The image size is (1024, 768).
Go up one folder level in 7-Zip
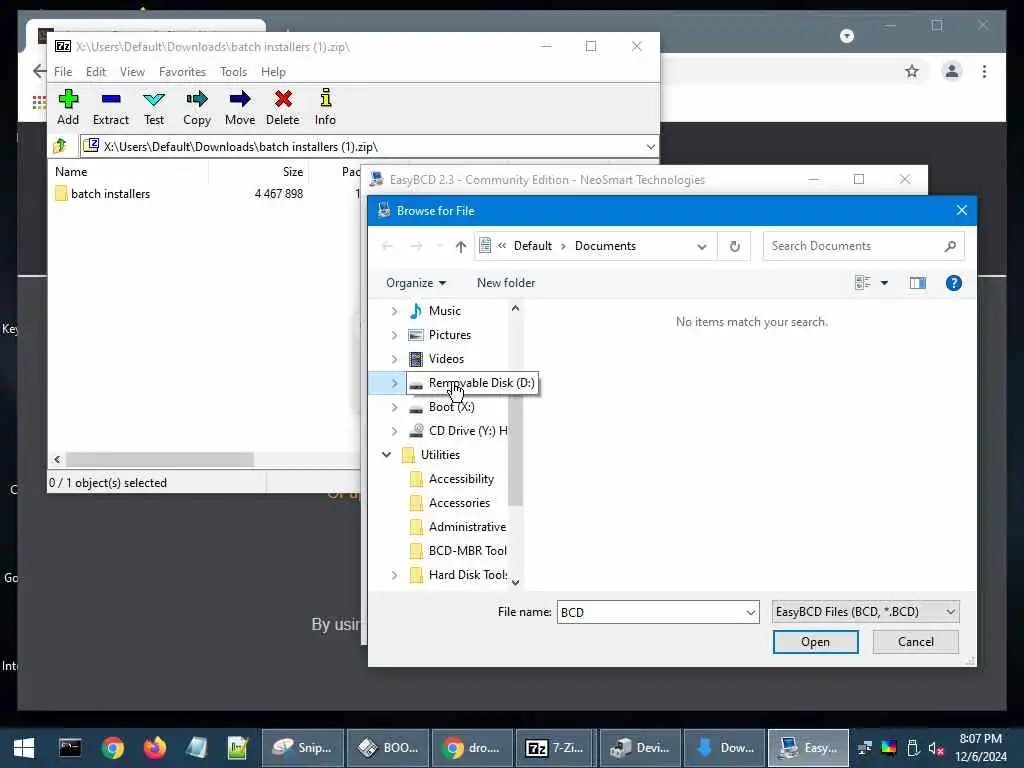coord(60,146)
